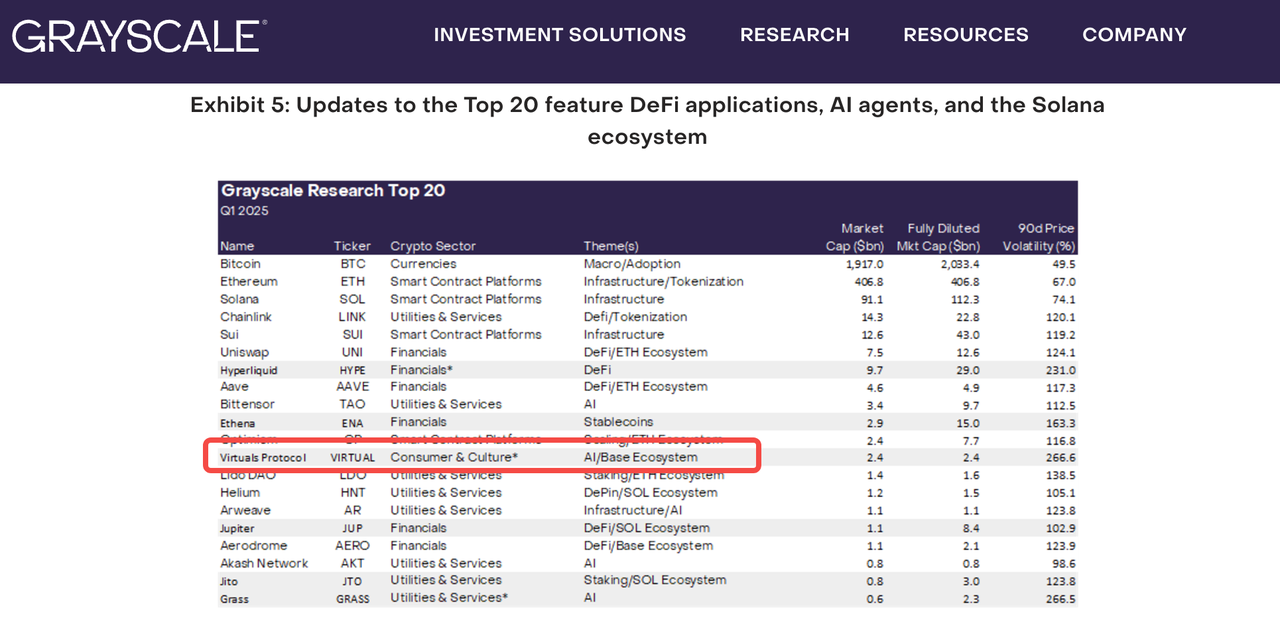Open the Investment Solutions menu
Viewport: 1280px width, 623px height.
[x=559, y=35]
